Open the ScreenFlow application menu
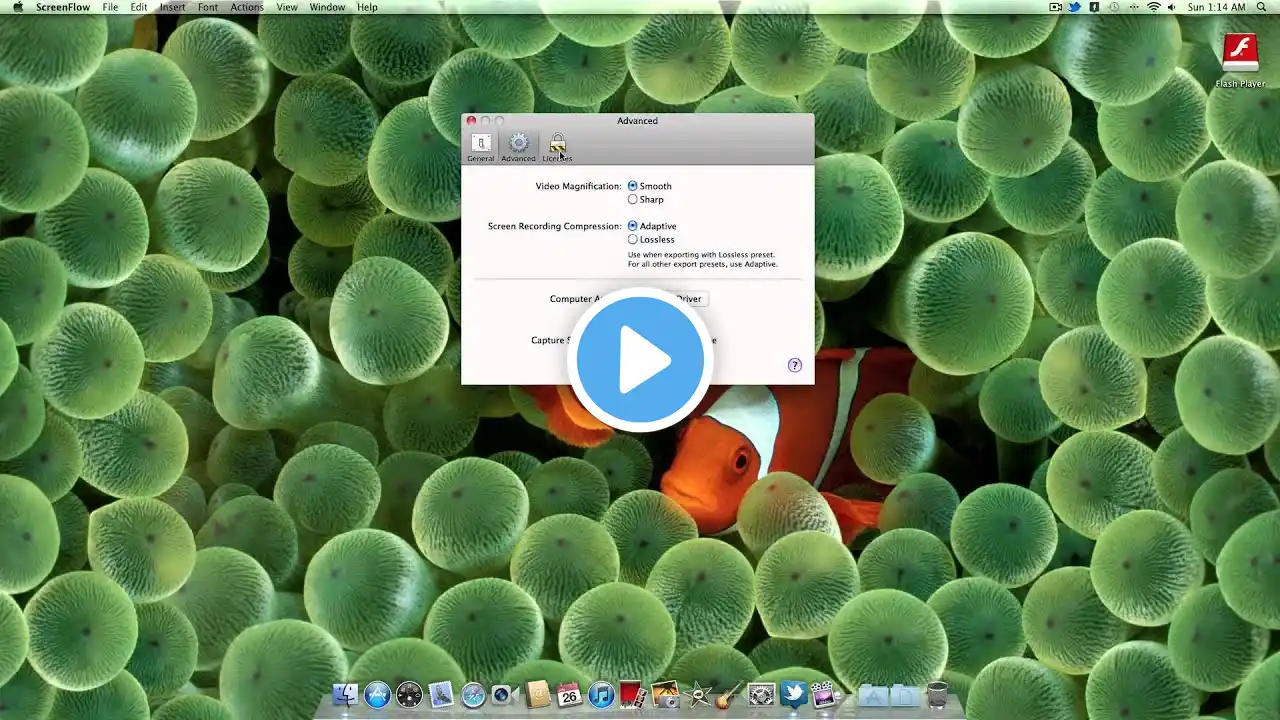This screenshot has width=1280, height=720. pos(62,7)
